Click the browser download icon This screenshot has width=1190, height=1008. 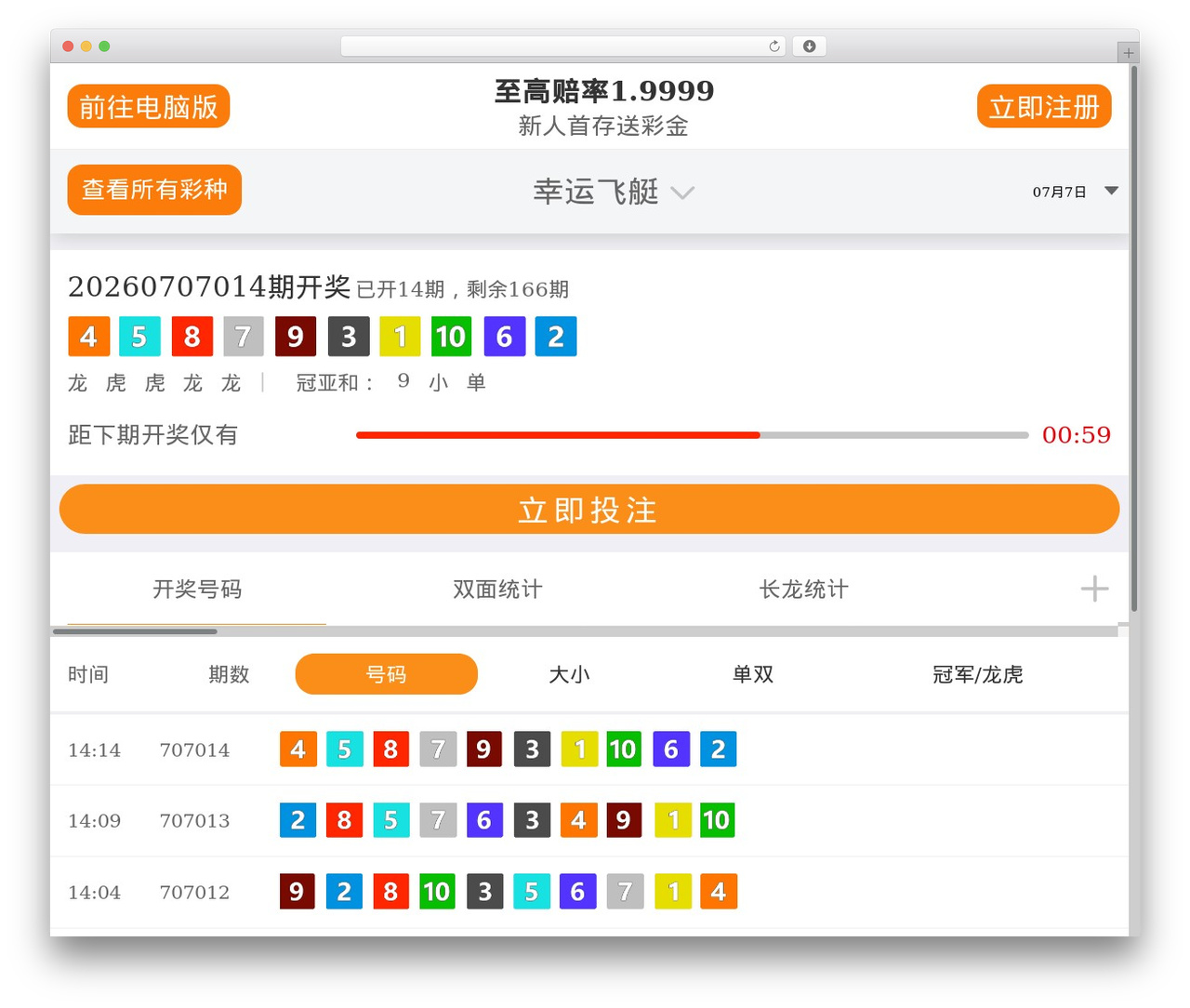(810, 46)
